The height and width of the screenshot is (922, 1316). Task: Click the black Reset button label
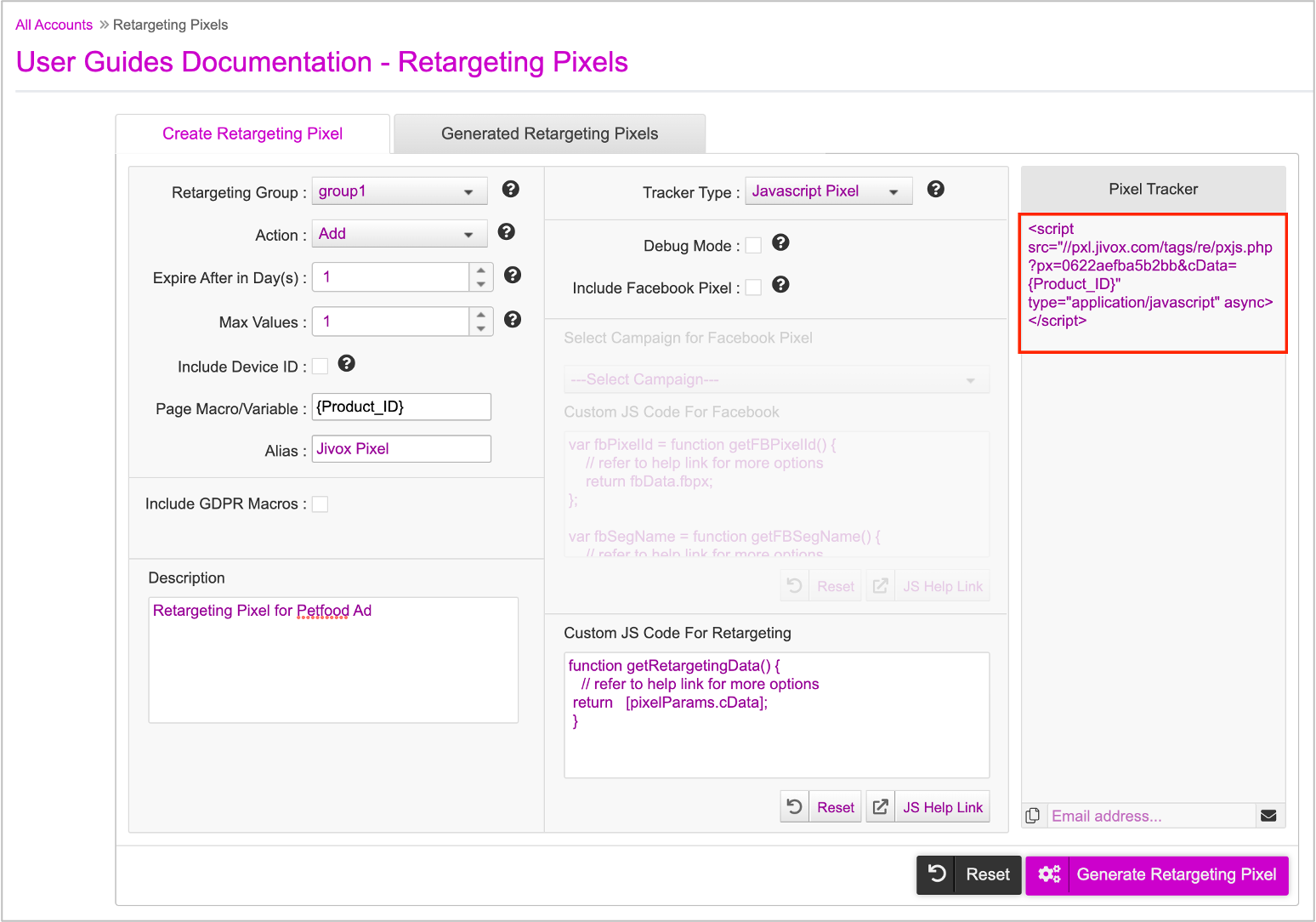tap(988, 874)
